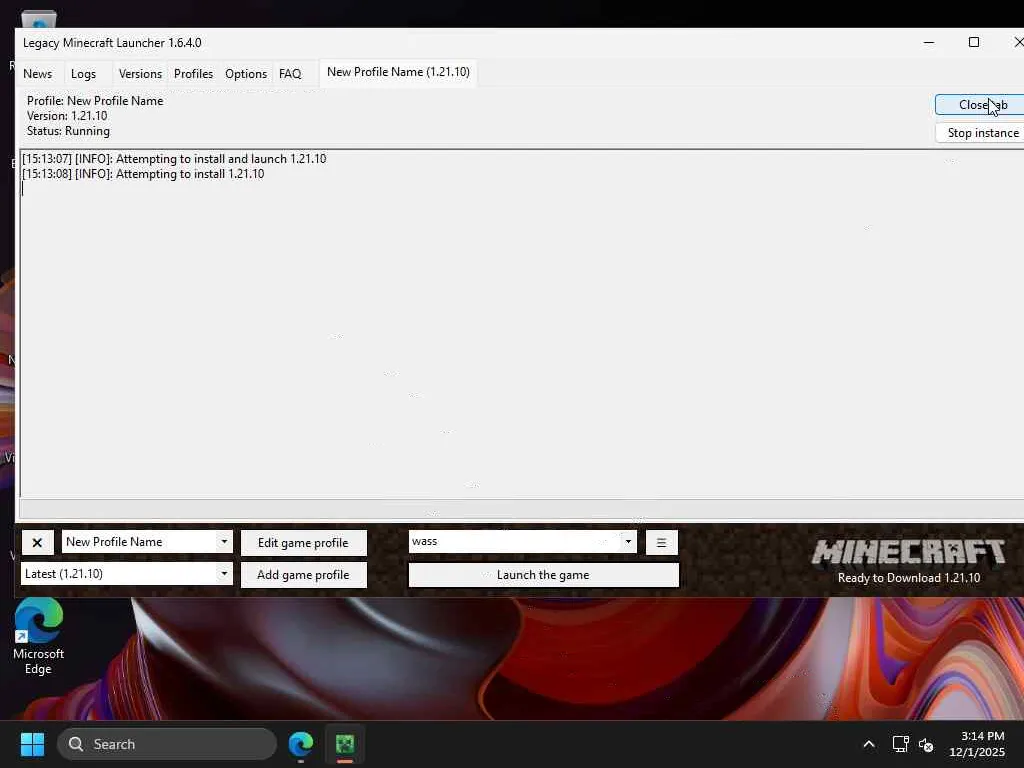Minimize the Legacy Minecraft Launcher window
Image resolution: width=1024 pixels, height=768 pixels.
tap(929, 42)
